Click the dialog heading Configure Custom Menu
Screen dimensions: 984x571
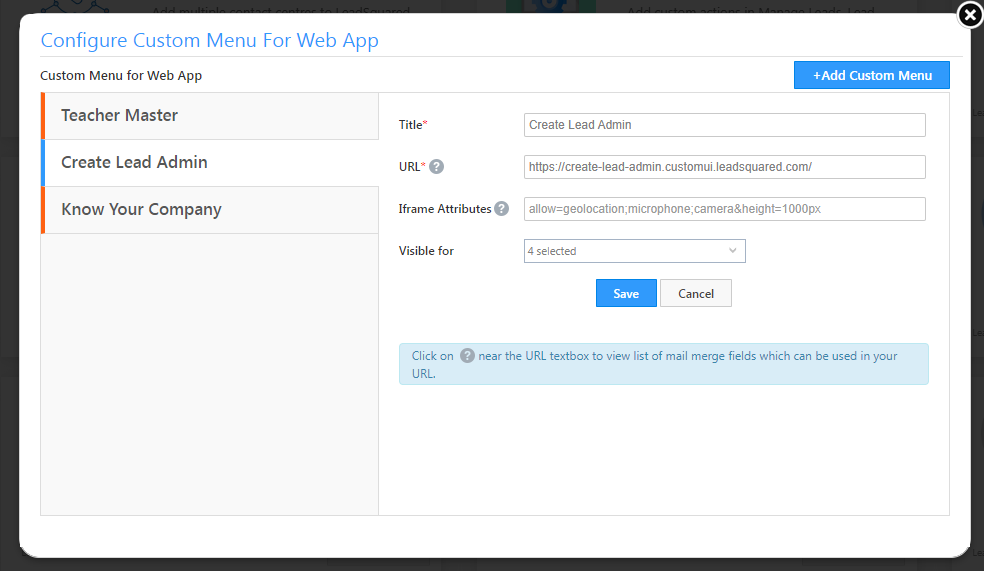209,41
